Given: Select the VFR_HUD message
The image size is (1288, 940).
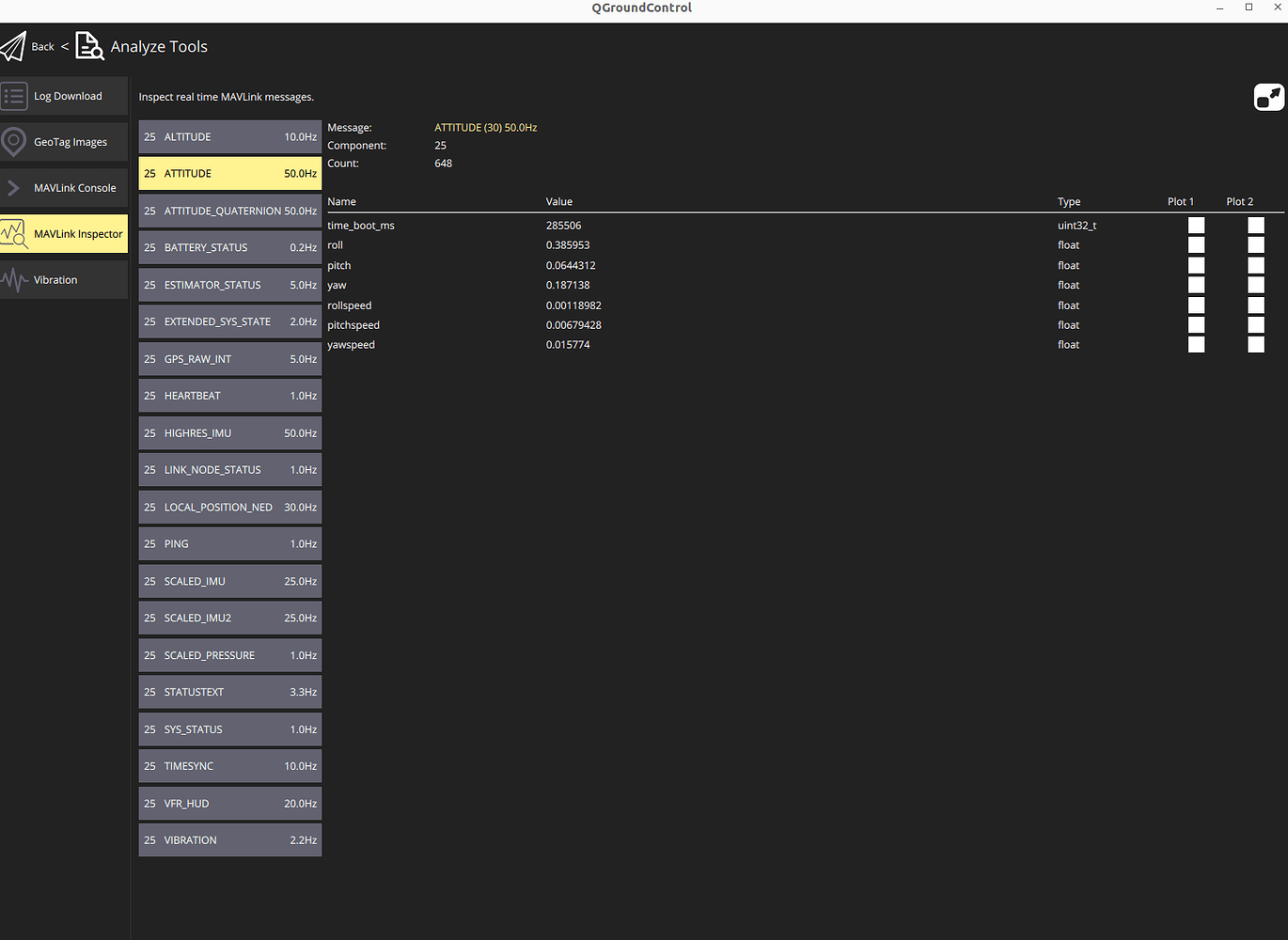Looking at the screenshot, I should click(x=230, y=804).
